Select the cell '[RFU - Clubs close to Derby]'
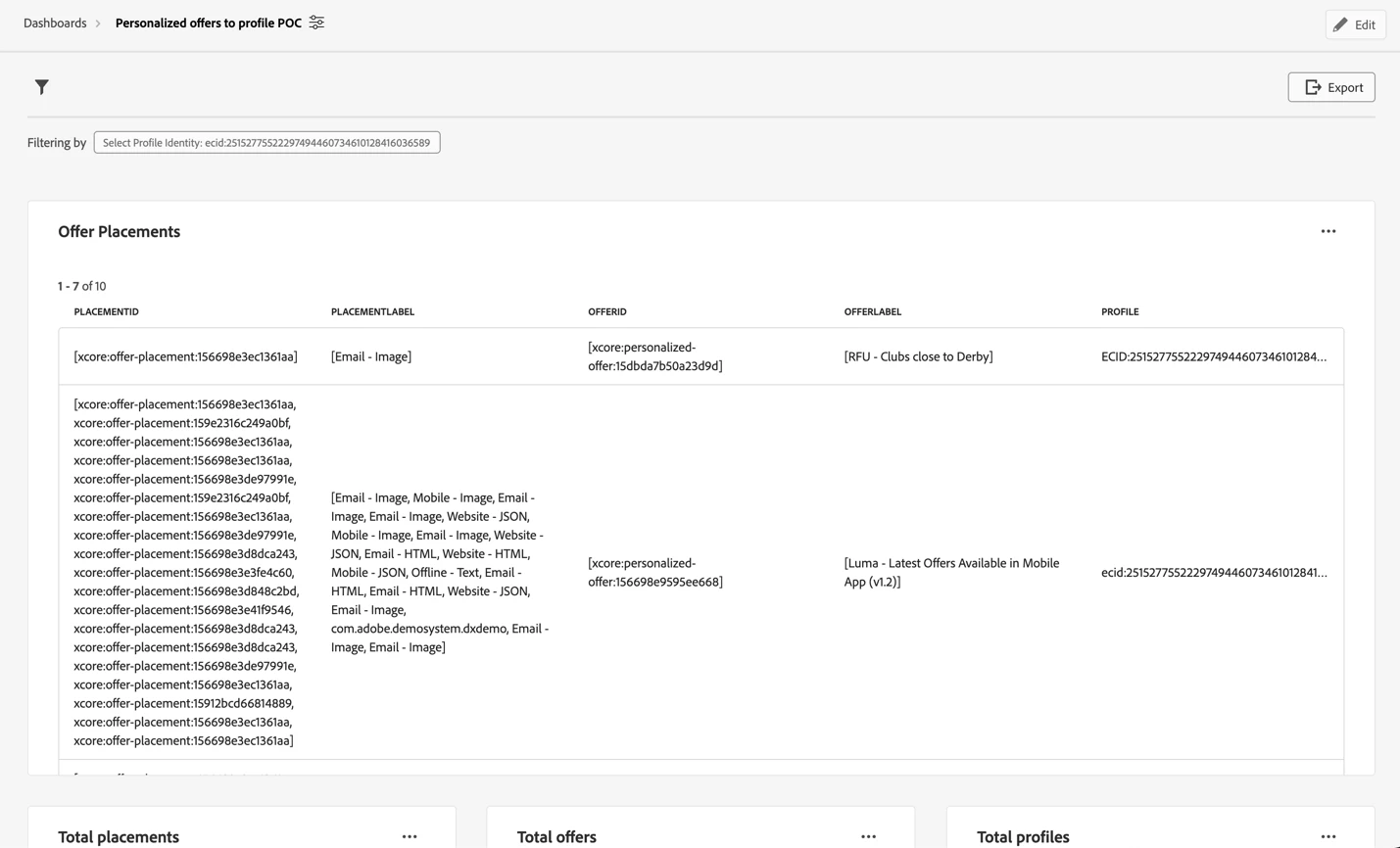The height and width of the screenshot is (848, 1400). (918, 356)
